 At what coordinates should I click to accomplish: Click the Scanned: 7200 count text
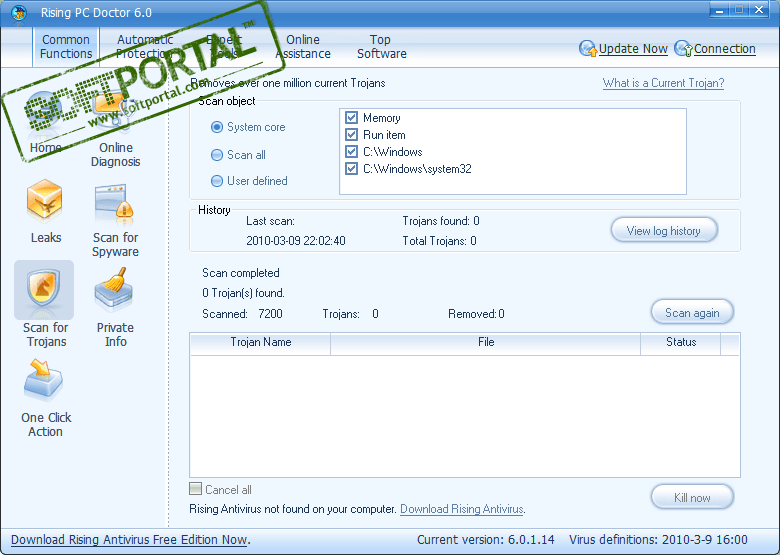242,314
